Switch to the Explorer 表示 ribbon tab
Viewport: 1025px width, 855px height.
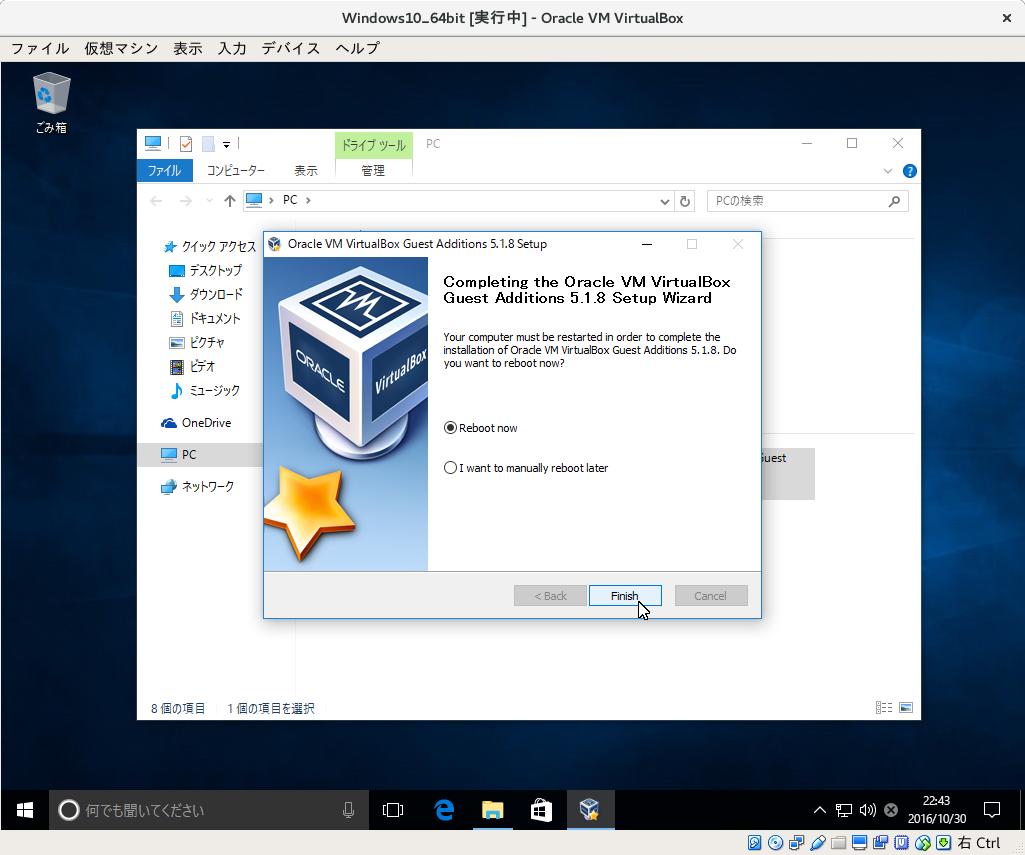click(305, 171)
